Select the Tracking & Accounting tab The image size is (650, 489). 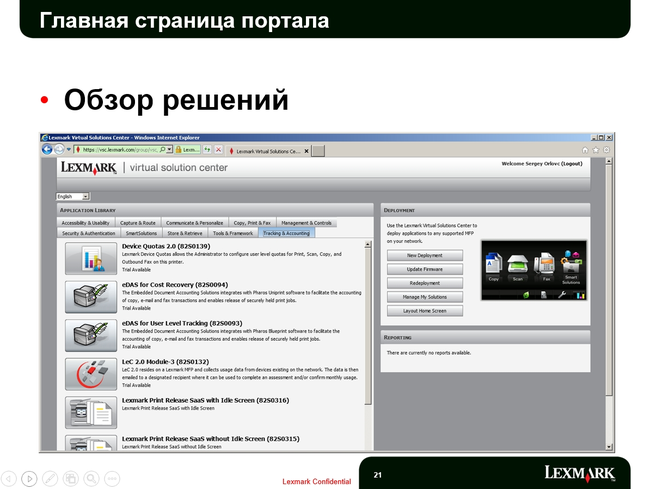coord(286,233)
